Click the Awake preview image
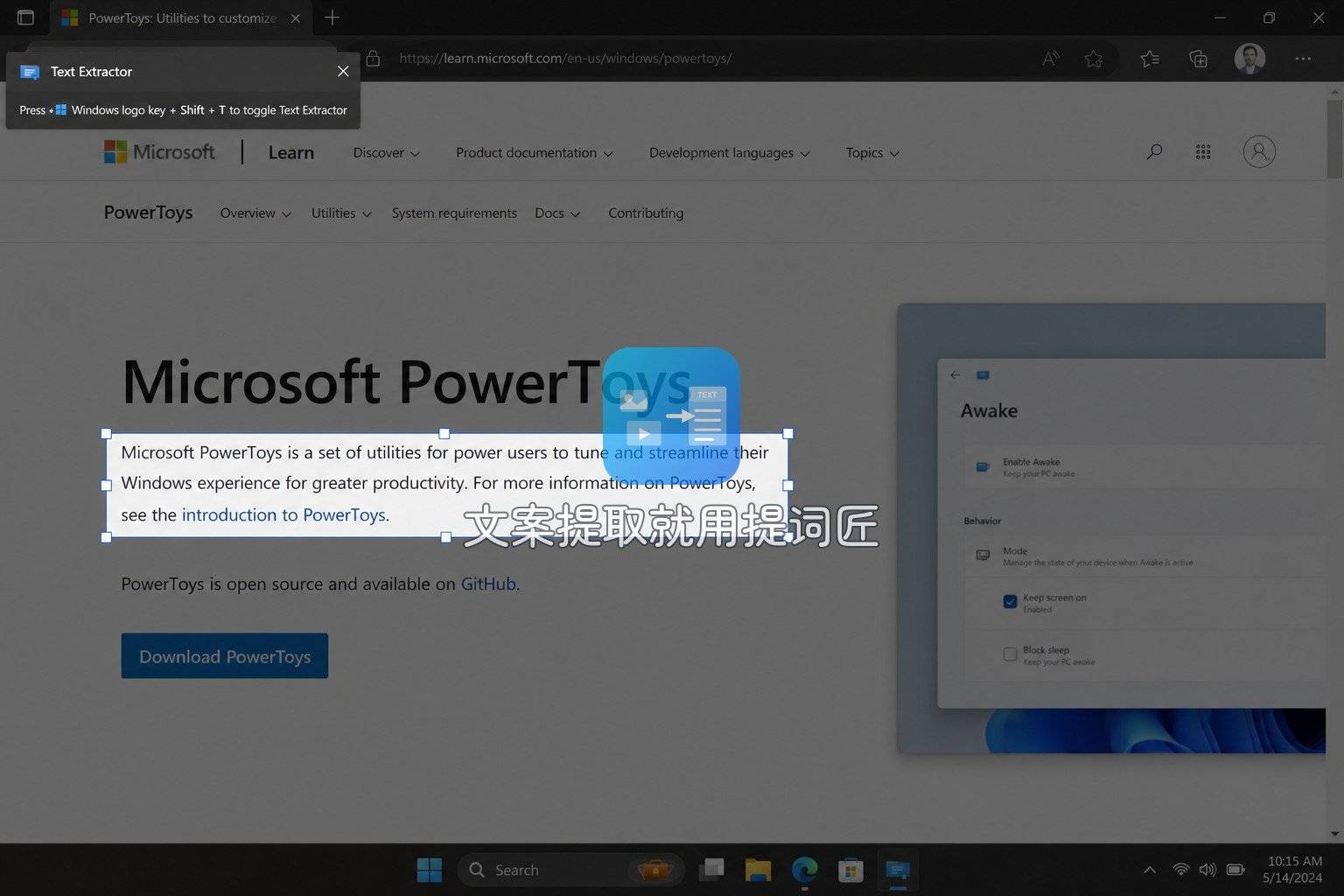 pyautogui.click(x=1111, y=528)
